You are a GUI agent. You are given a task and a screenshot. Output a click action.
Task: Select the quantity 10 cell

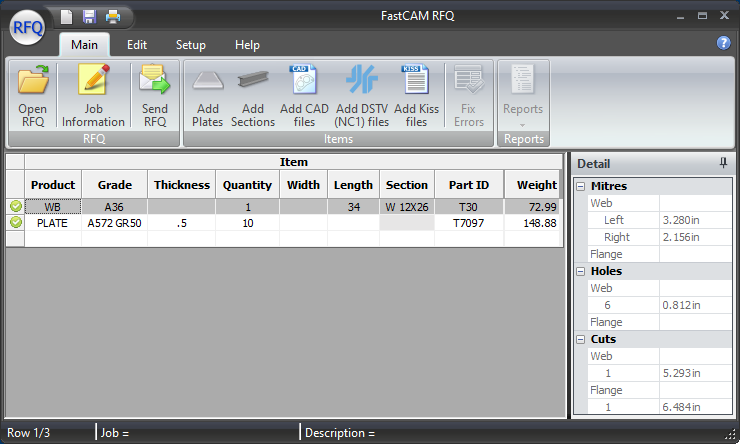pyautogui.click(x=247, y=223)
